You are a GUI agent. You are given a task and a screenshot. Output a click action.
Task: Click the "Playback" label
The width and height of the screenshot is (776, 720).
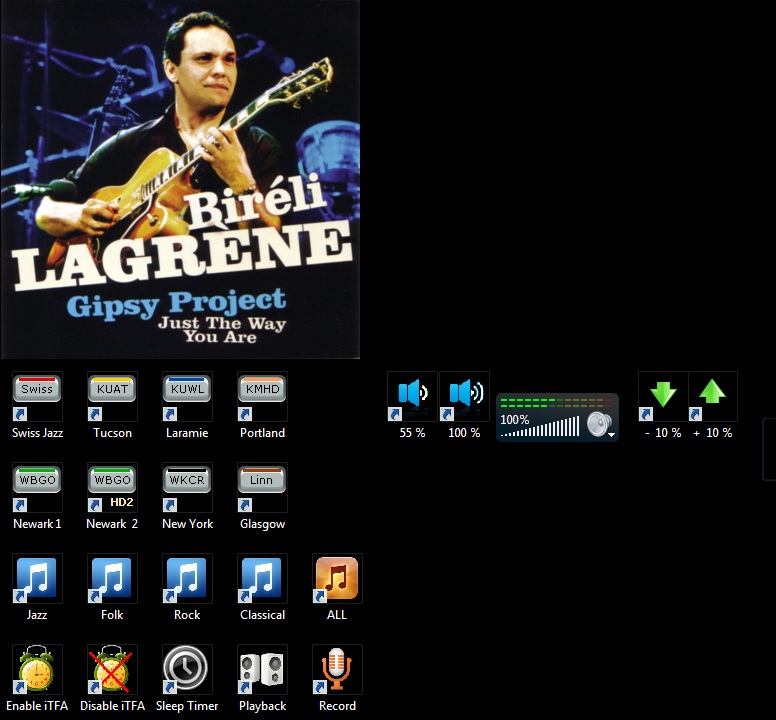click(262, 706)
